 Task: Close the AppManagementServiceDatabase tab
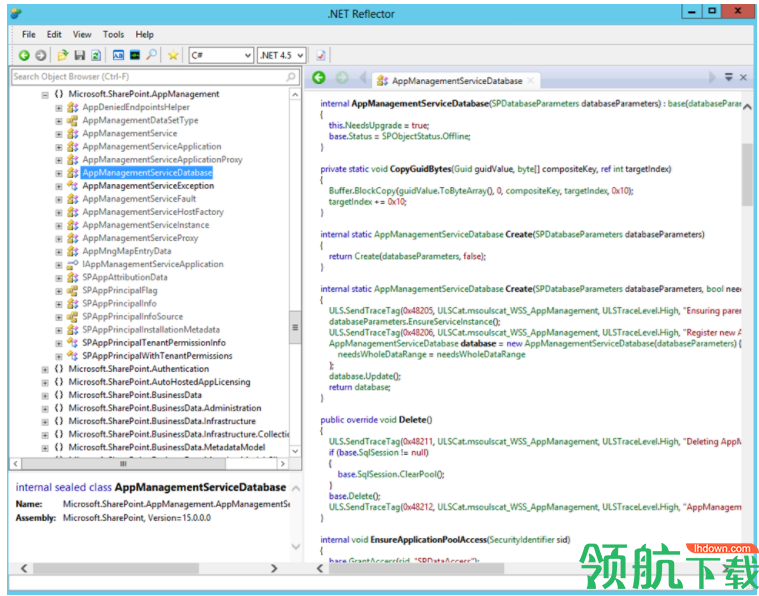click(531, 80)
